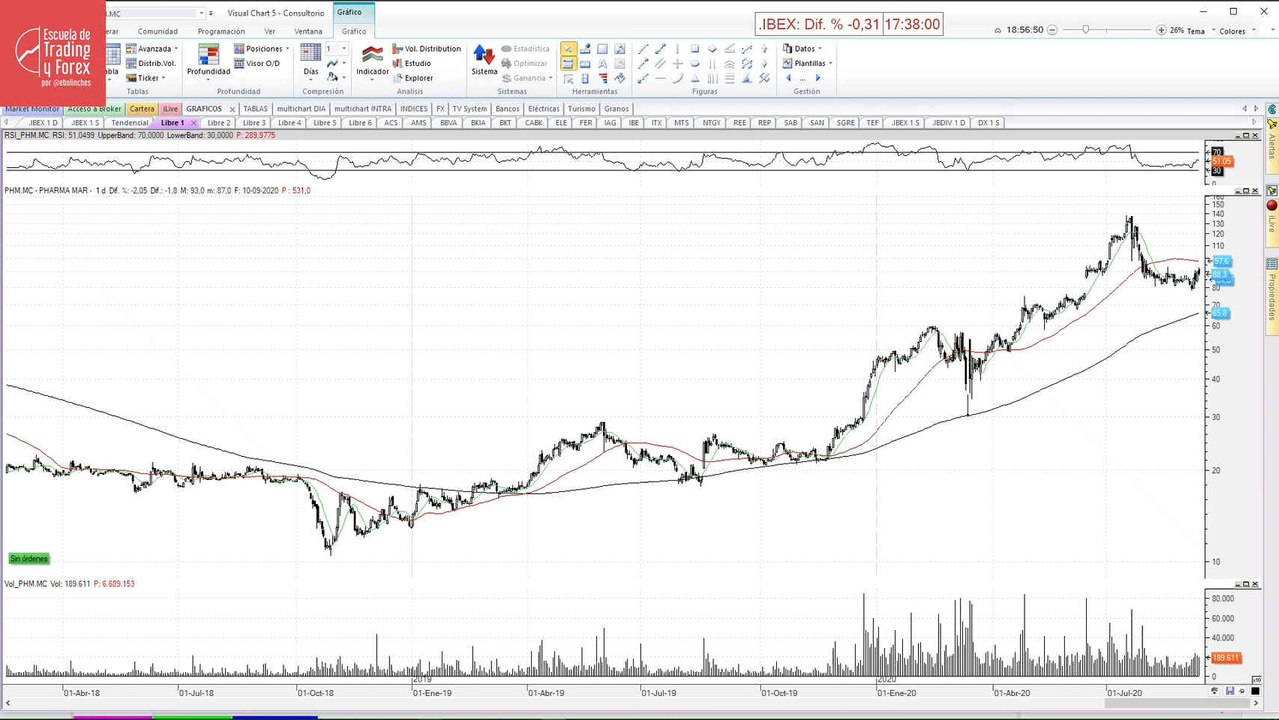The height and width of the screenshot is (720, 1279).
Task: Click the zoom in plus icon
Action: coord(1161,30)
